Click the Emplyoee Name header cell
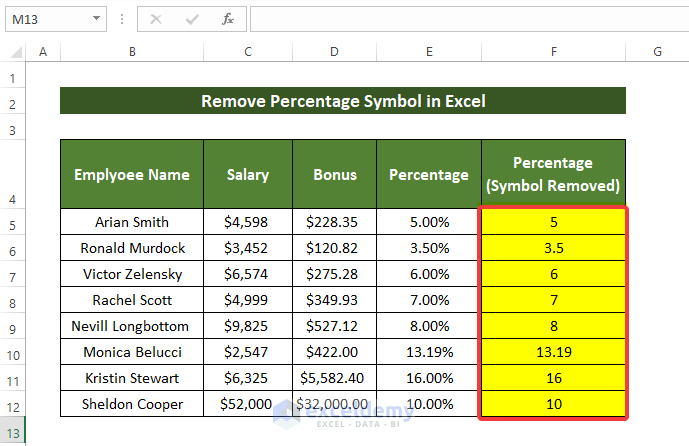The width and height of the screenshot is (689, 446). (x=132, y=174)
